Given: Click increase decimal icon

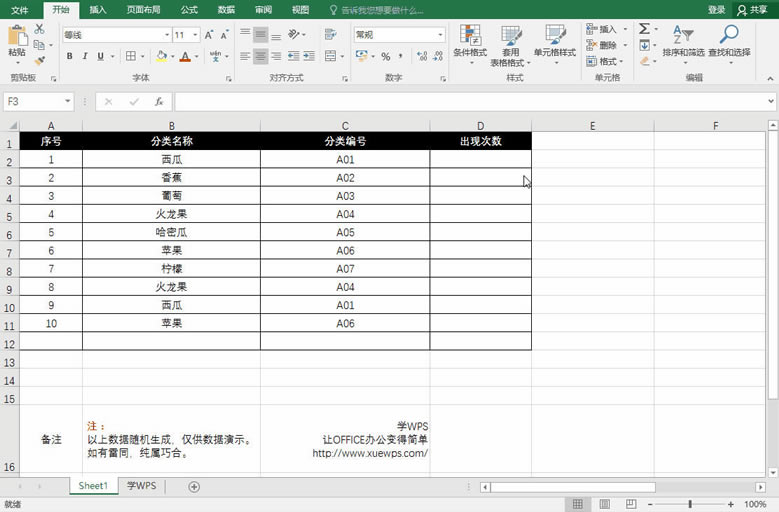Looking at the screenshot, I should pyautogui.click(x=422, y=57).
